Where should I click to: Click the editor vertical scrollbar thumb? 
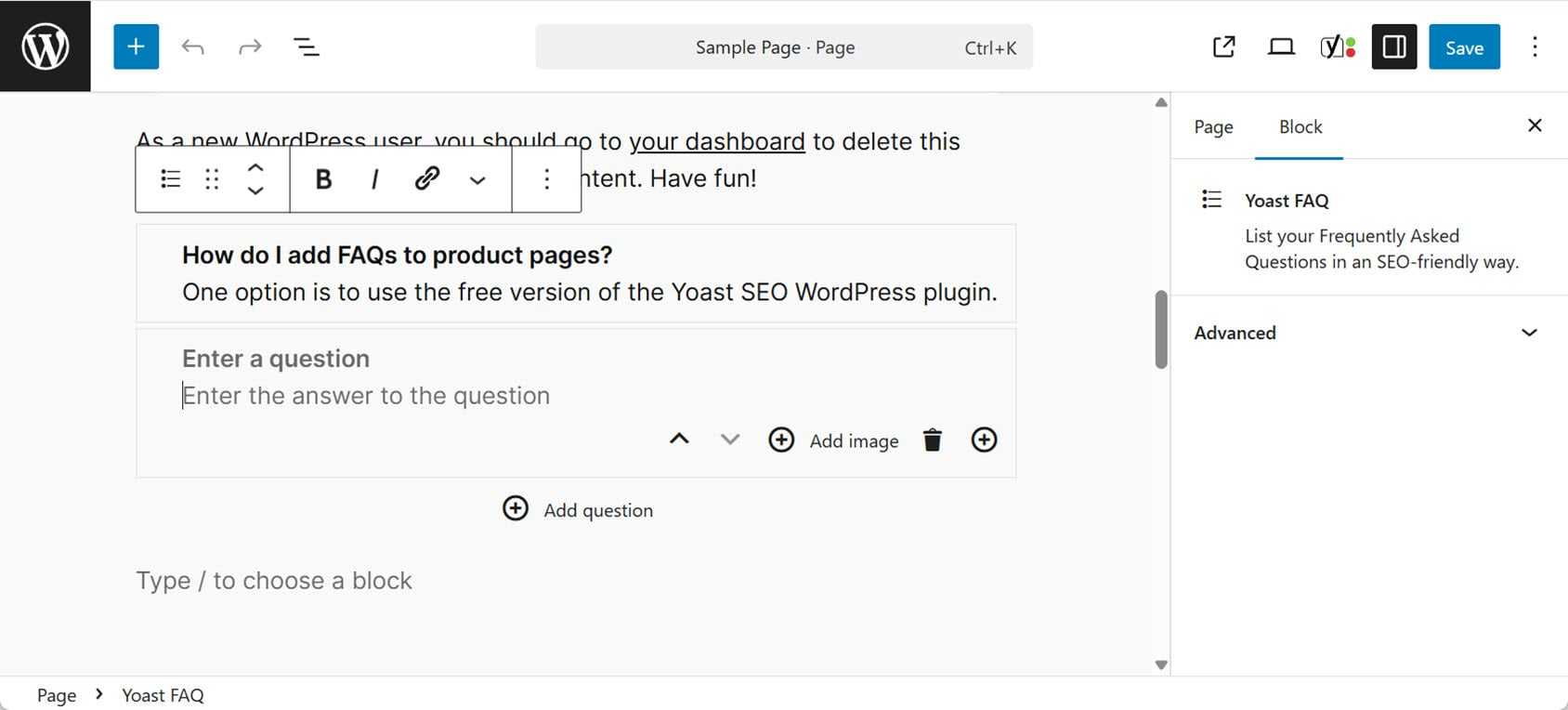pyautogui.click(x=1160, y=330)
